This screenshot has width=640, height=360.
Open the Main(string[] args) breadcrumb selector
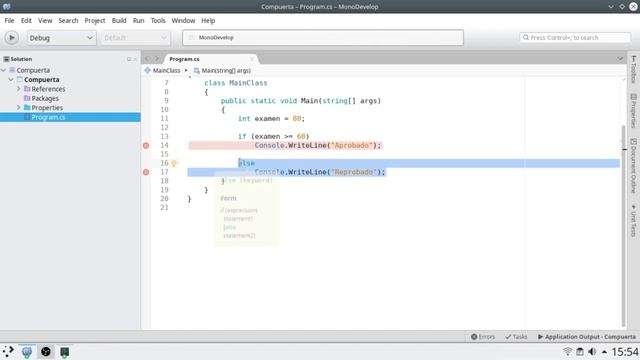pos(222,71)
